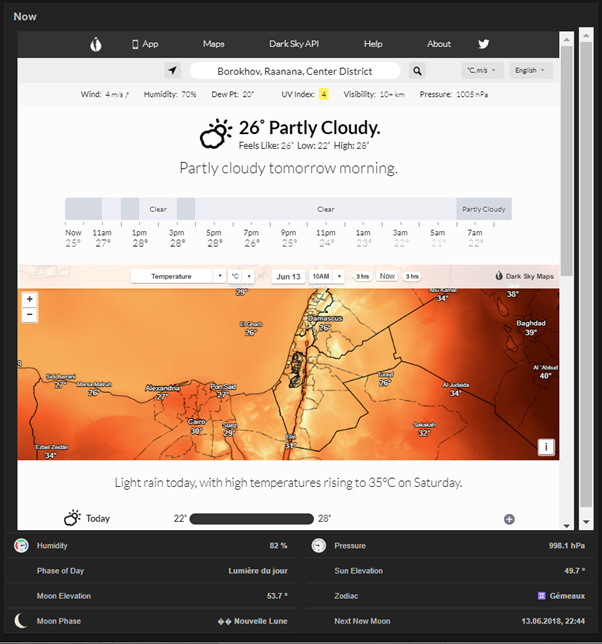The height and width of the screenshot is (644, 602).
Task: Zoom in on the map
Action: [x=30, y=299]
